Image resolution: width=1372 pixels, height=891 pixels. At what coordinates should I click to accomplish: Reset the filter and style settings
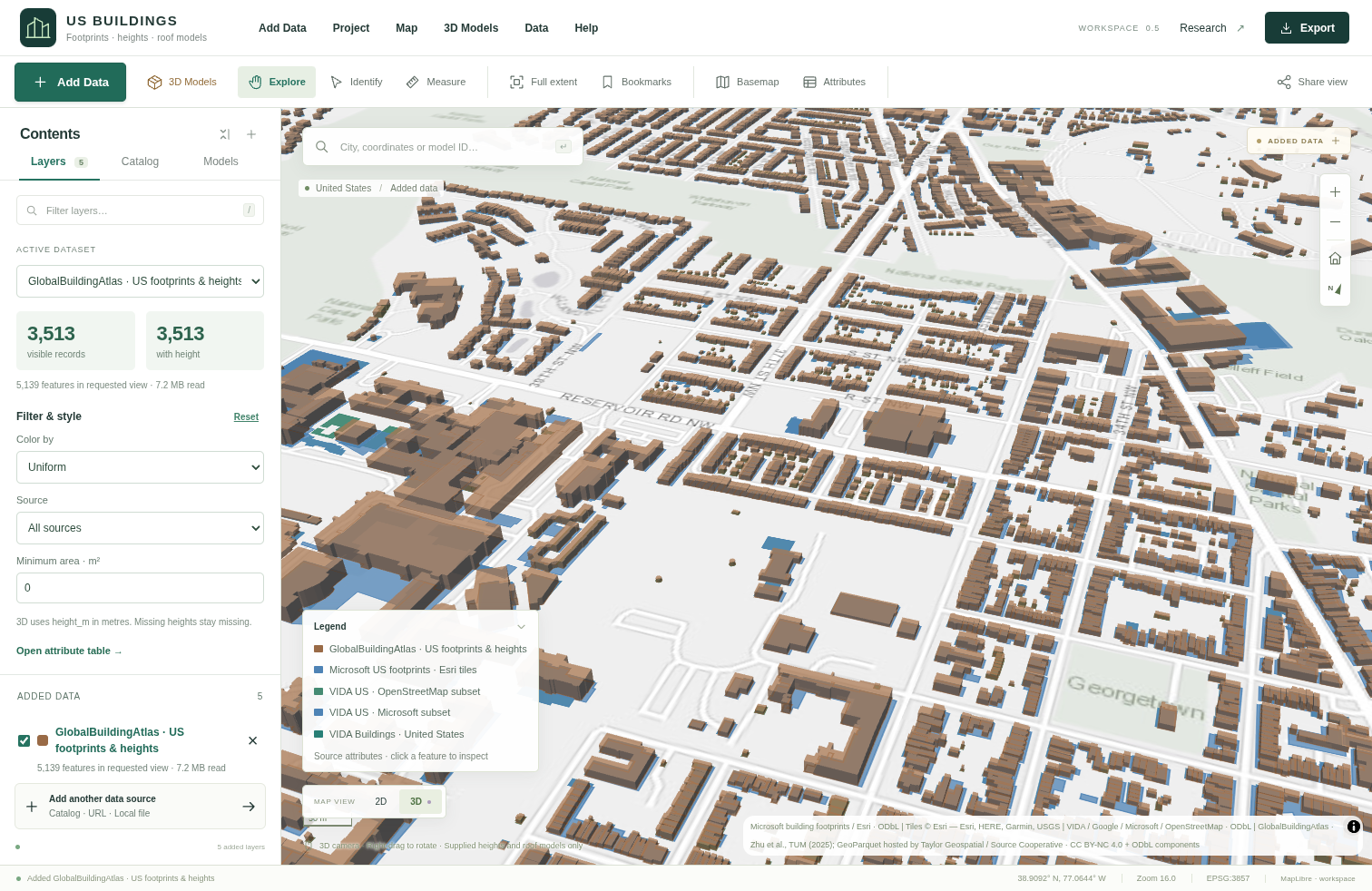(x=246, y=417)
